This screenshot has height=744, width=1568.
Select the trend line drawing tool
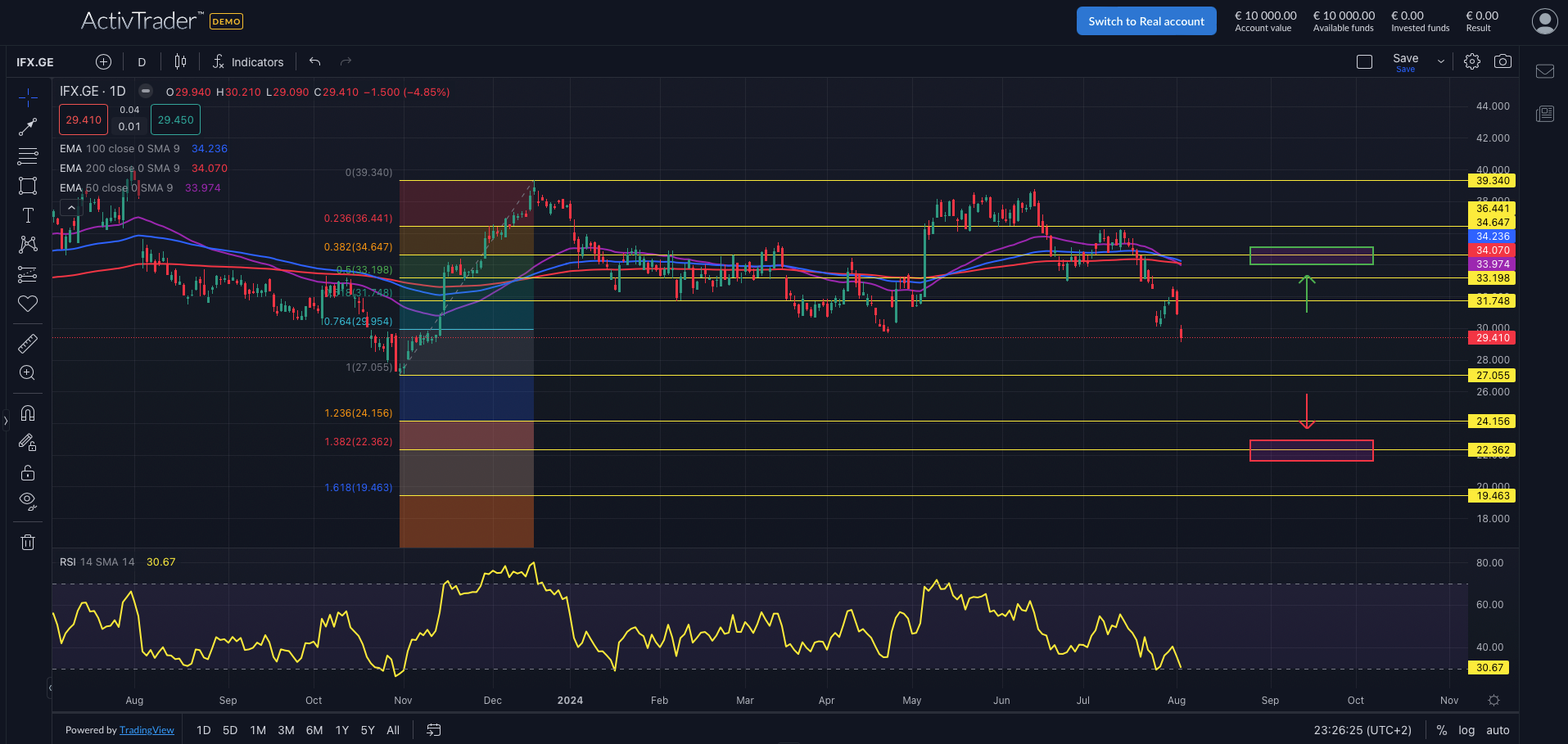click(x=28, y=127)
